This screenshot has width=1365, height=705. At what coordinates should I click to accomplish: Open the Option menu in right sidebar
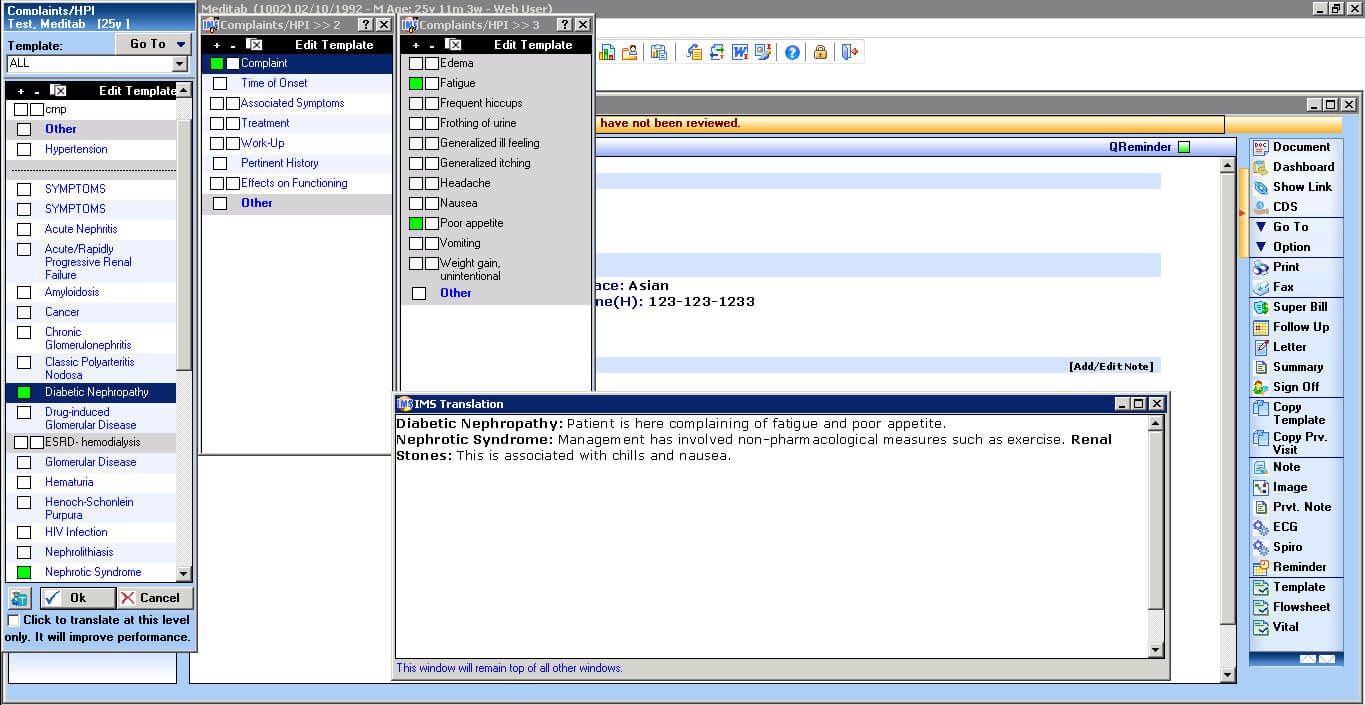click(1290, 247)
